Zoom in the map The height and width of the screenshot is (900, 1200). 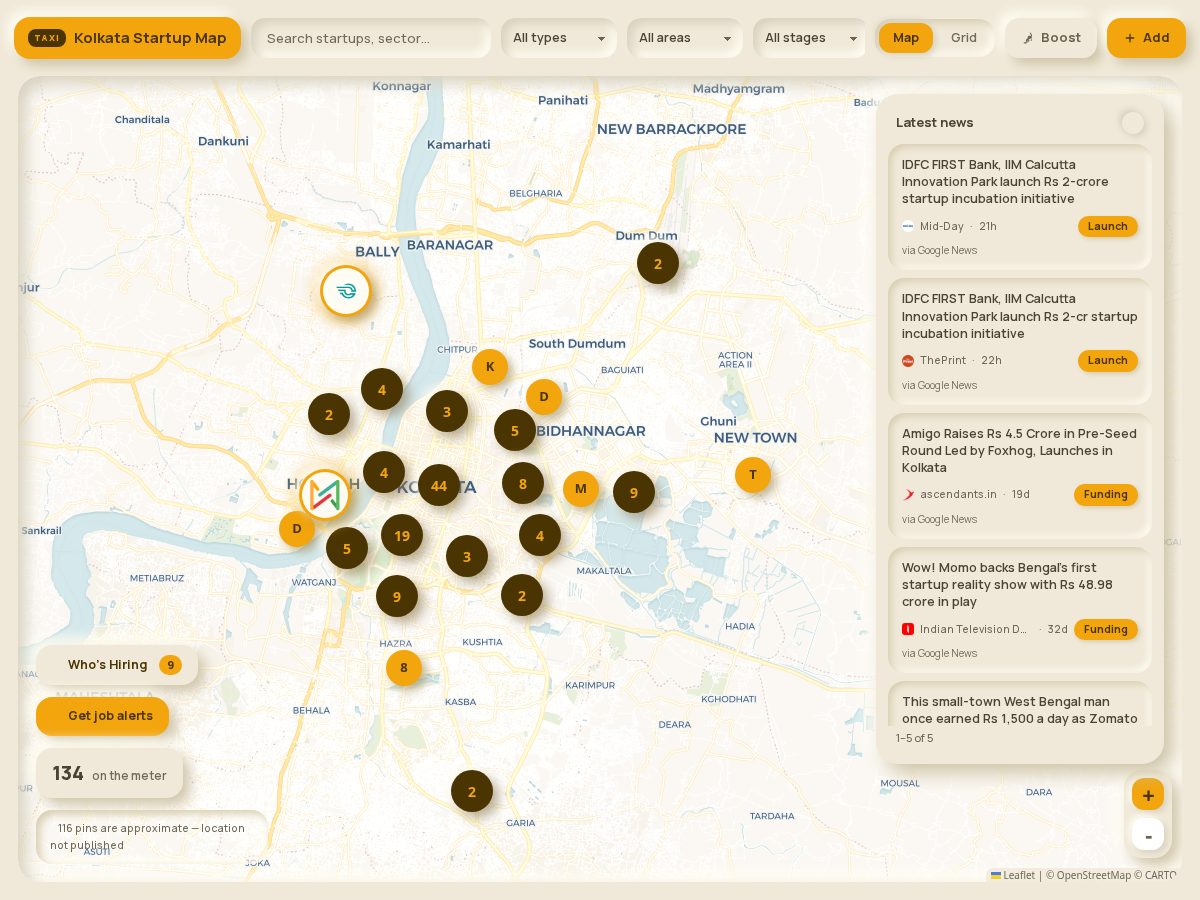(x=1148, y=795)
